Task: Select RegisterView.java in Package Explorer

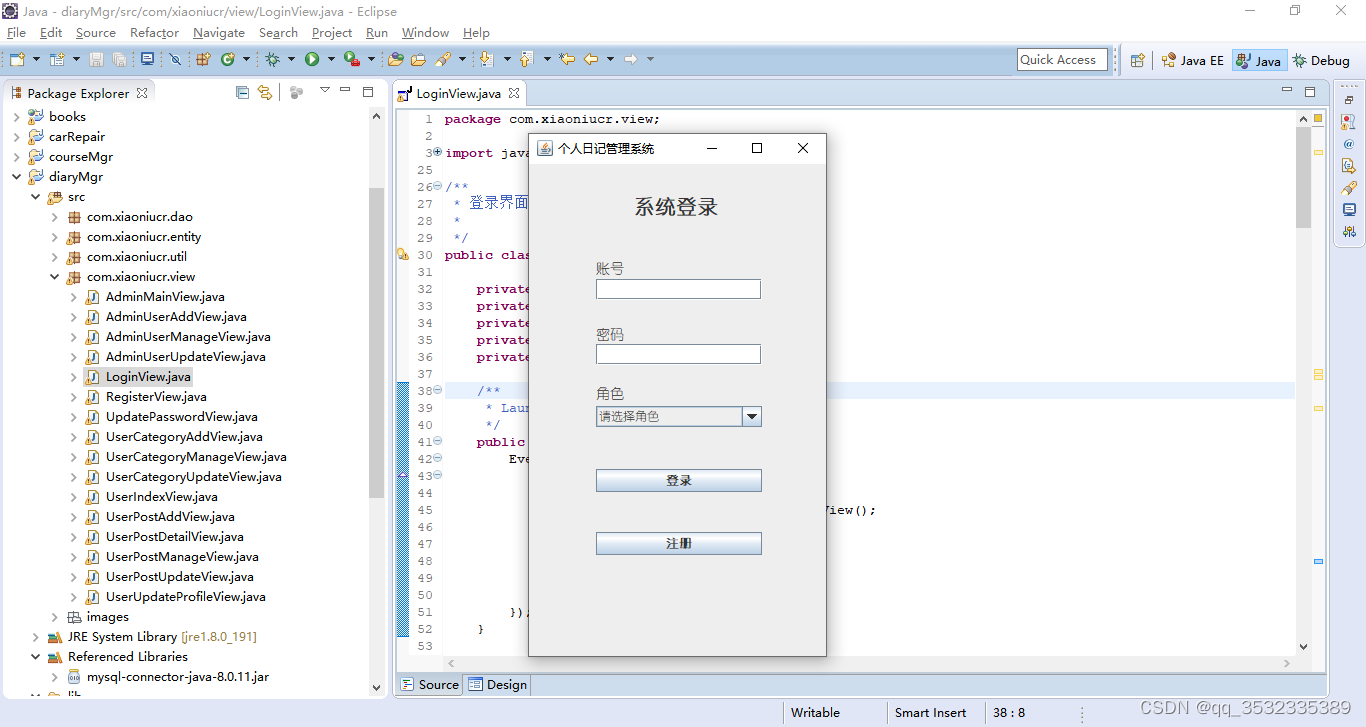Action: 156,397
